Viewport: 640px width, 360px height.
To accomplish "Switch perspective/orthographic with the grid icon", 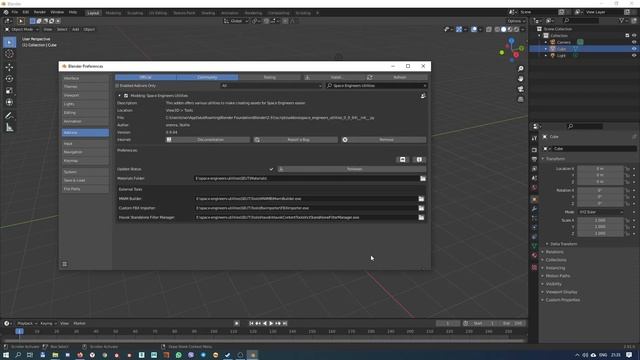I will coord(520,99).
